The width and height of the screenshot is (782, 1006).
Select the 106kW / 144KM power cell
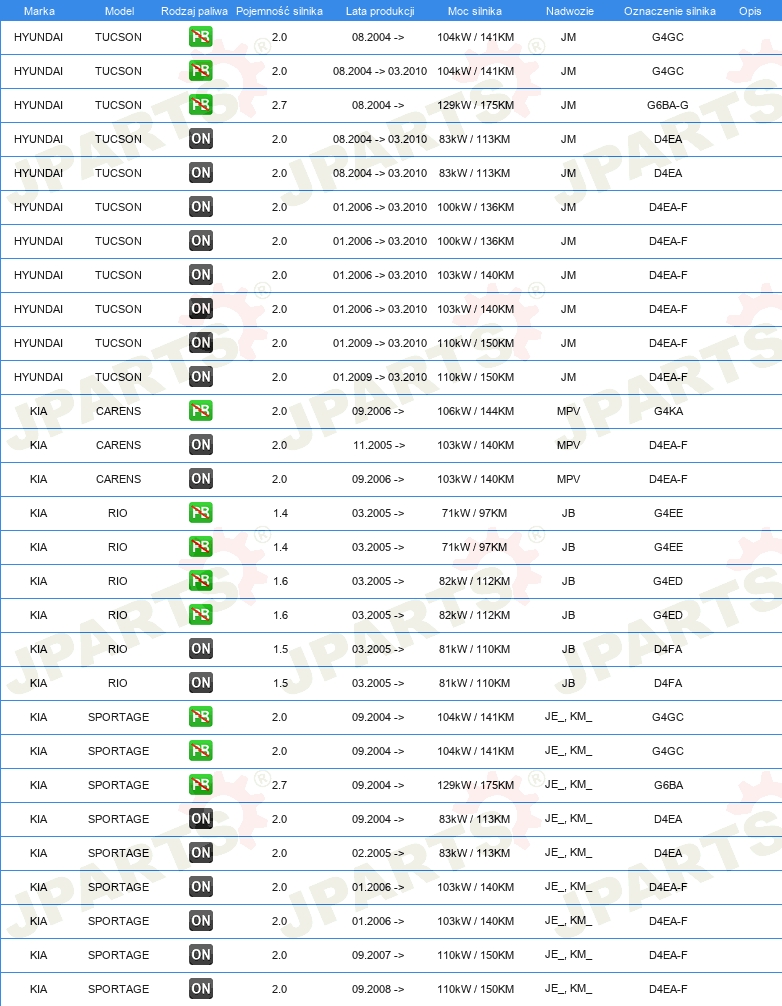coord(475,411)
